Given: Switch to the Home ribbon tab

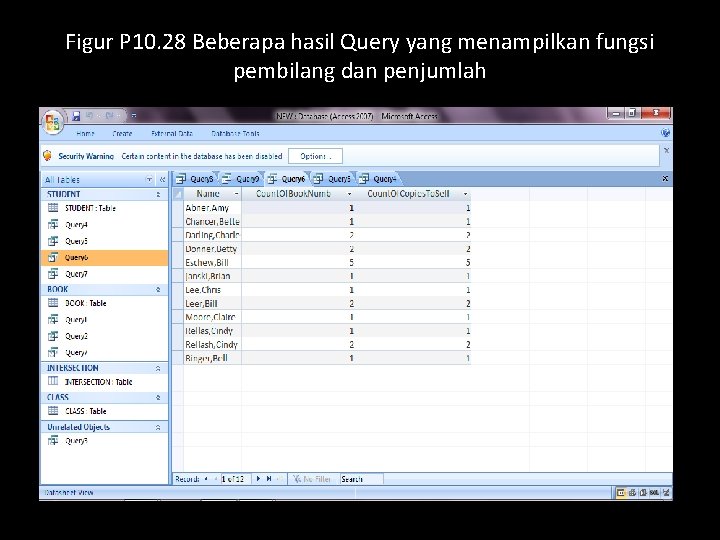Looking at the screenshot, I should point(85,134).
